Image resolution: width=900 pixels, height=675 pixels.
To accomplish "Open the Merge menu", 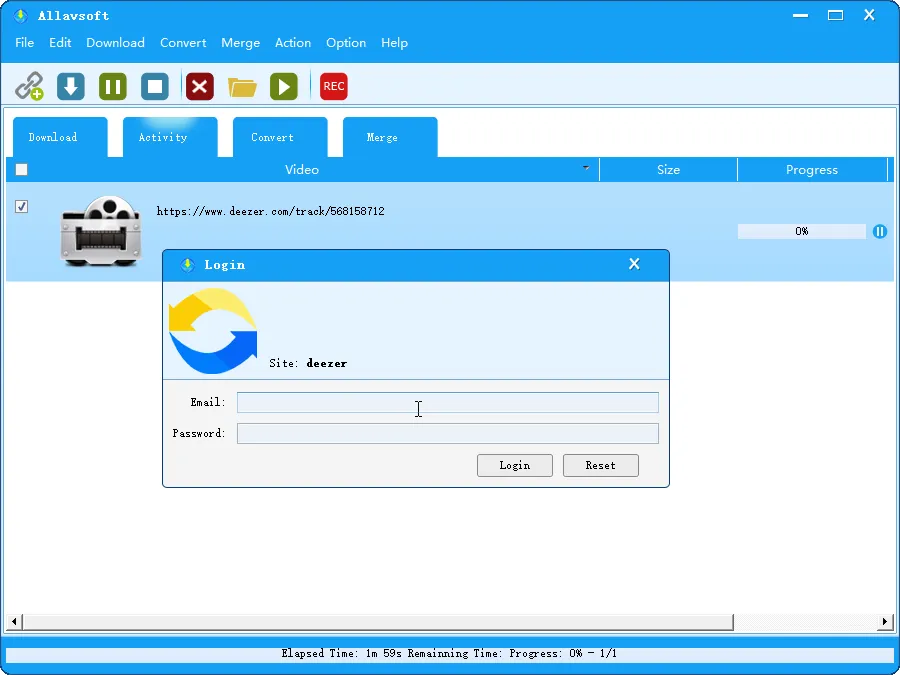I will (x=240, y=42).
